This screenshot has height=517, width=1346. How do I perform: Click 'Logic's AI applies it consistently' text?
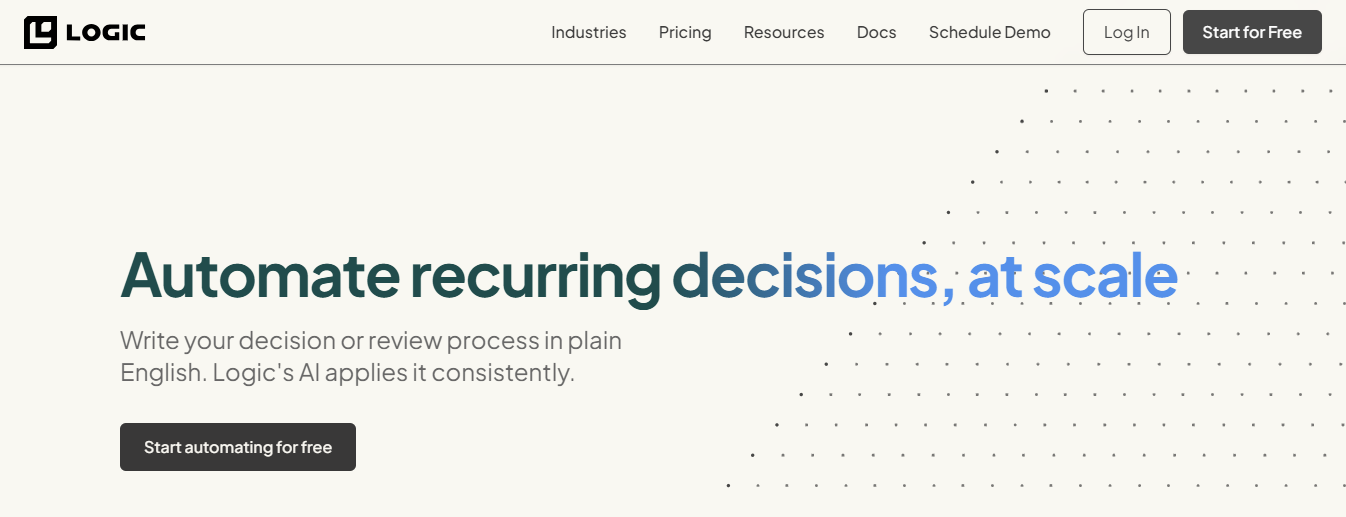pyautogui.click(x=394, y=373)
